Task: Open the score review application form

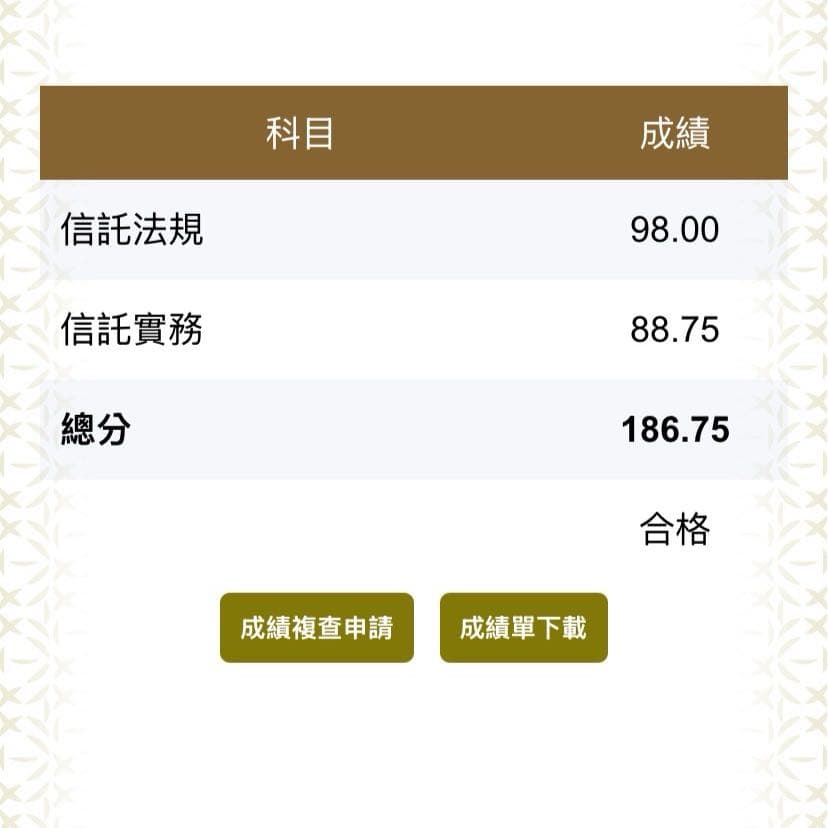Action: [316, 628]
